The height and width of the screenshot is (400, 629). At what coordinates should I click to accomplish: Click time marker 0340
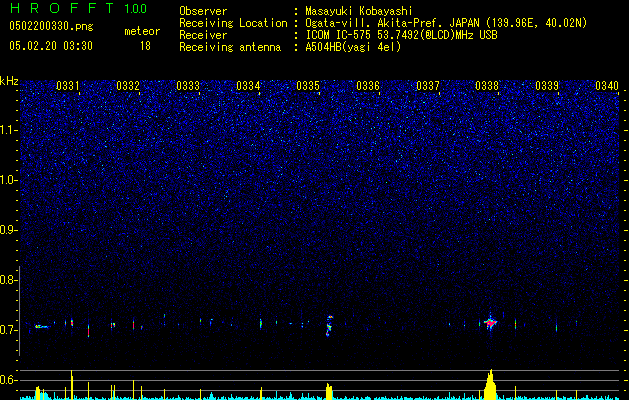[x=607, y=85]
